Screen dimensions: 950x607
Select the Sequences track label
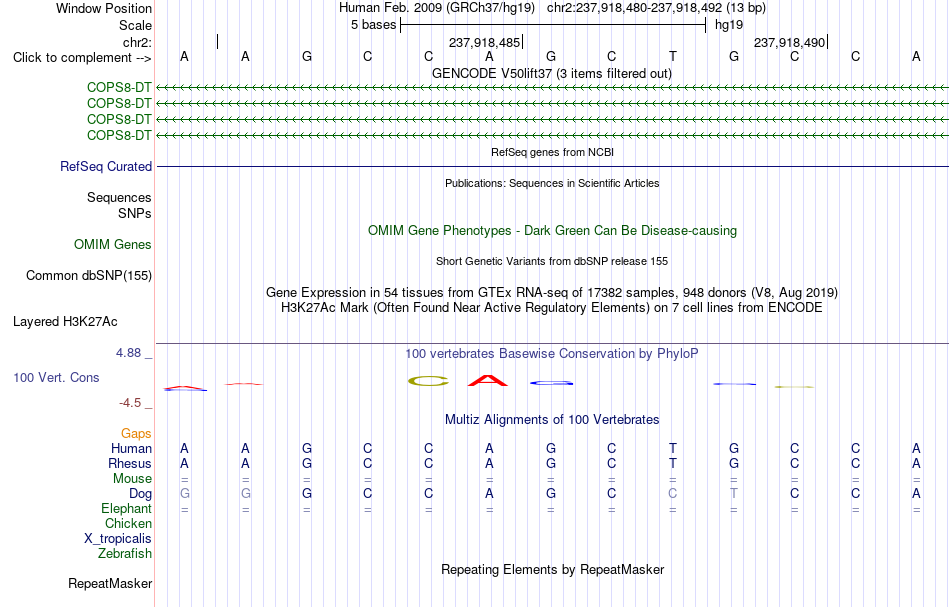pyautogui.click(x=119, y=197)
